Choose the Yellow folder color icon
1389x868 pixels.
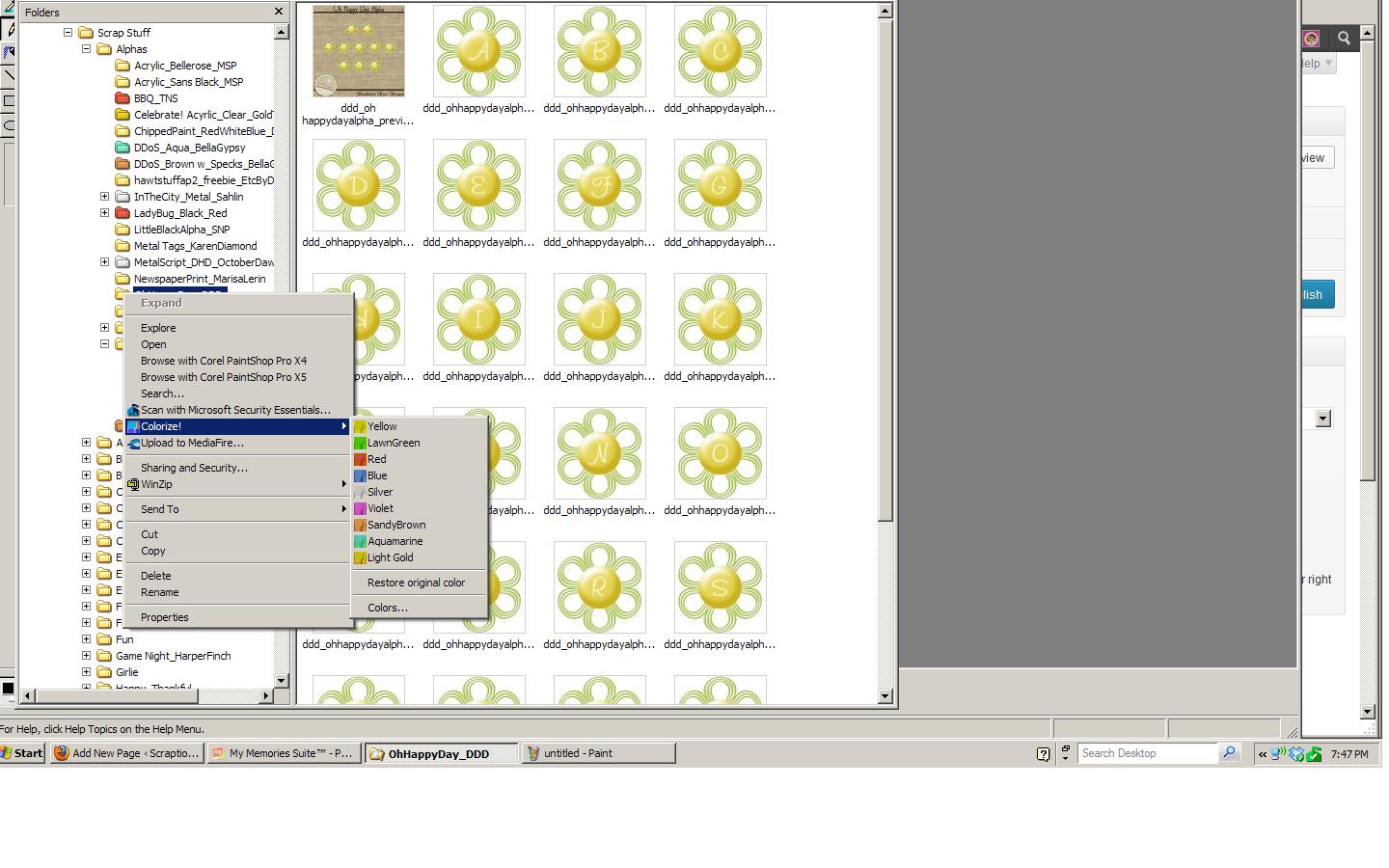(360, 427)
